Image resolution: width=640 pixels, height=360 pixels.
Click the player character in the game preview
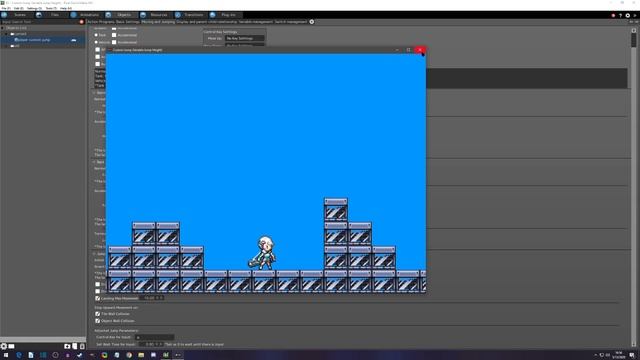pos(263,253)
